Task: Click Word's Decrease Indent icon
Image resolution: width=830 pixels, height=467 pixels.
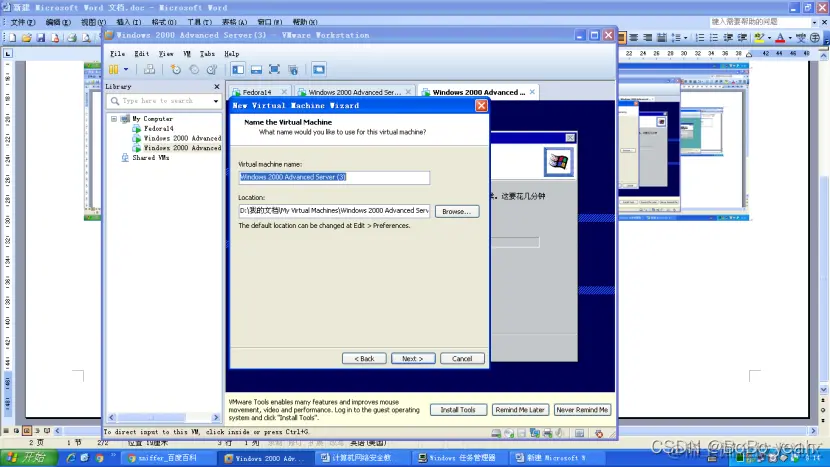Action: pyautogui.click(x=728, y=38)
